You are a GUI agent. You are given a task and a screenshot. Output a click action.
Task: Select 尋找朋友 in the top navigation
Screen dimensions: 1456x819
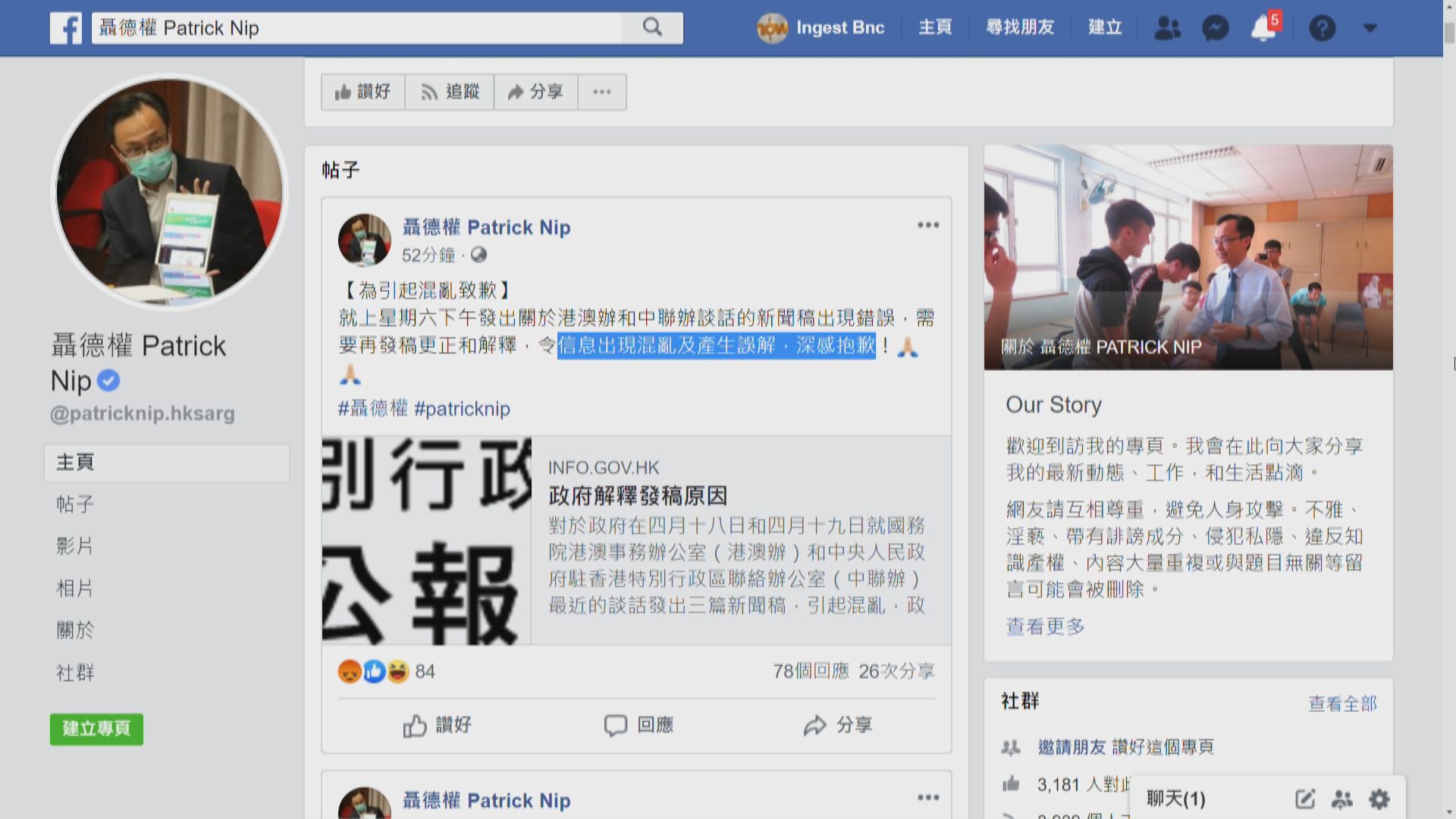[x=1021, y=27]
